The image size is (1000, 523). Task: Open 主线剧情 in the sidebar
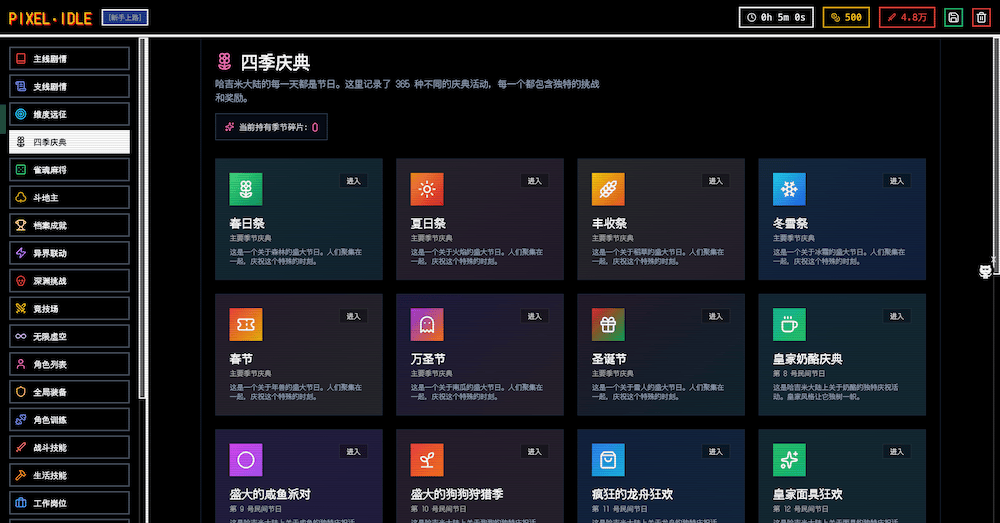click(69, 59)
